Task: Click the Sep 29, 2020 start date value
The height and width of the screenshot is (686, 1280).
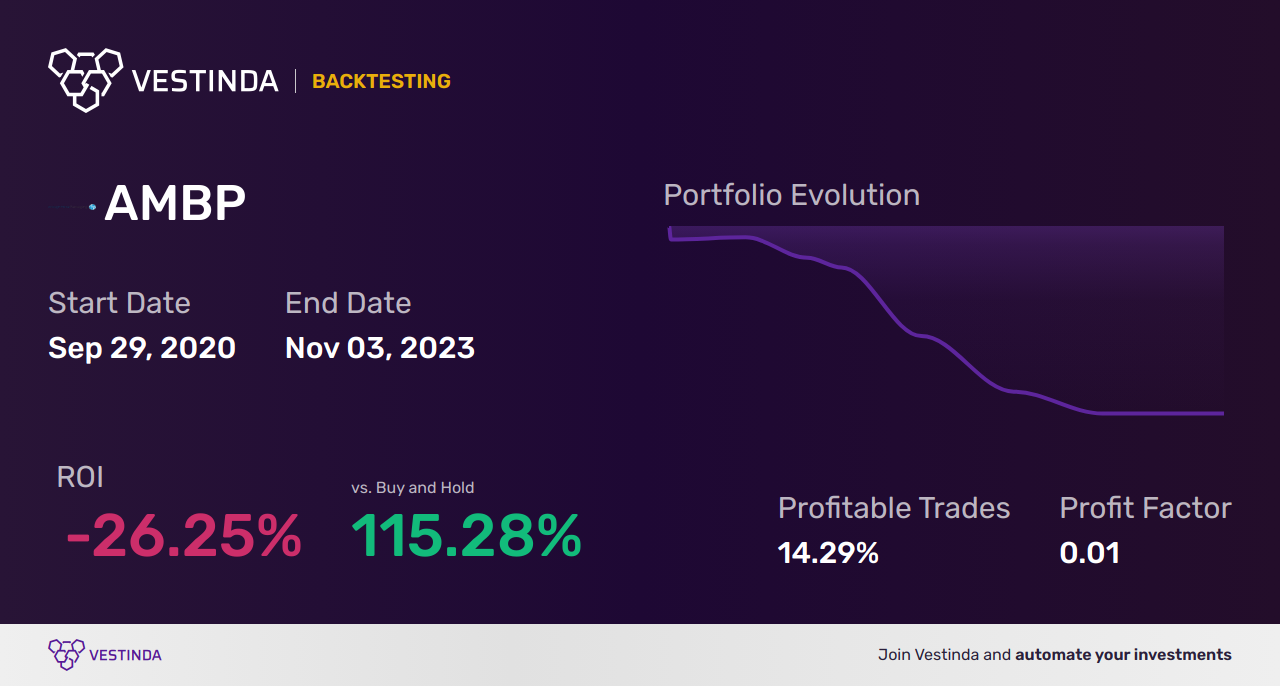Action: [142, 348]
